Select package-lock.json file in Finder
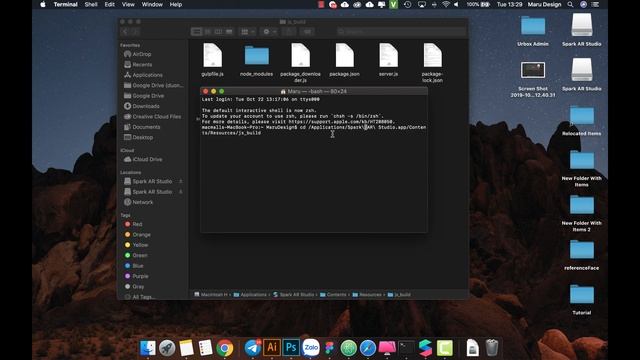 click(x=432, y=62)
